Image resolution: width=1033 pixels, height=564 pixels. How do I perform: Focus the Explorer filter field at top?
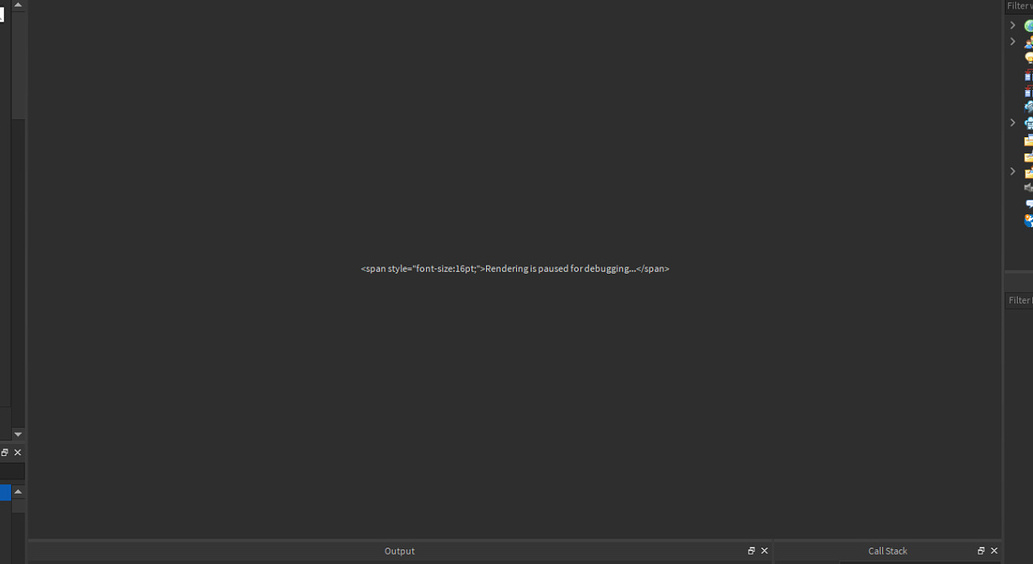1019,6
